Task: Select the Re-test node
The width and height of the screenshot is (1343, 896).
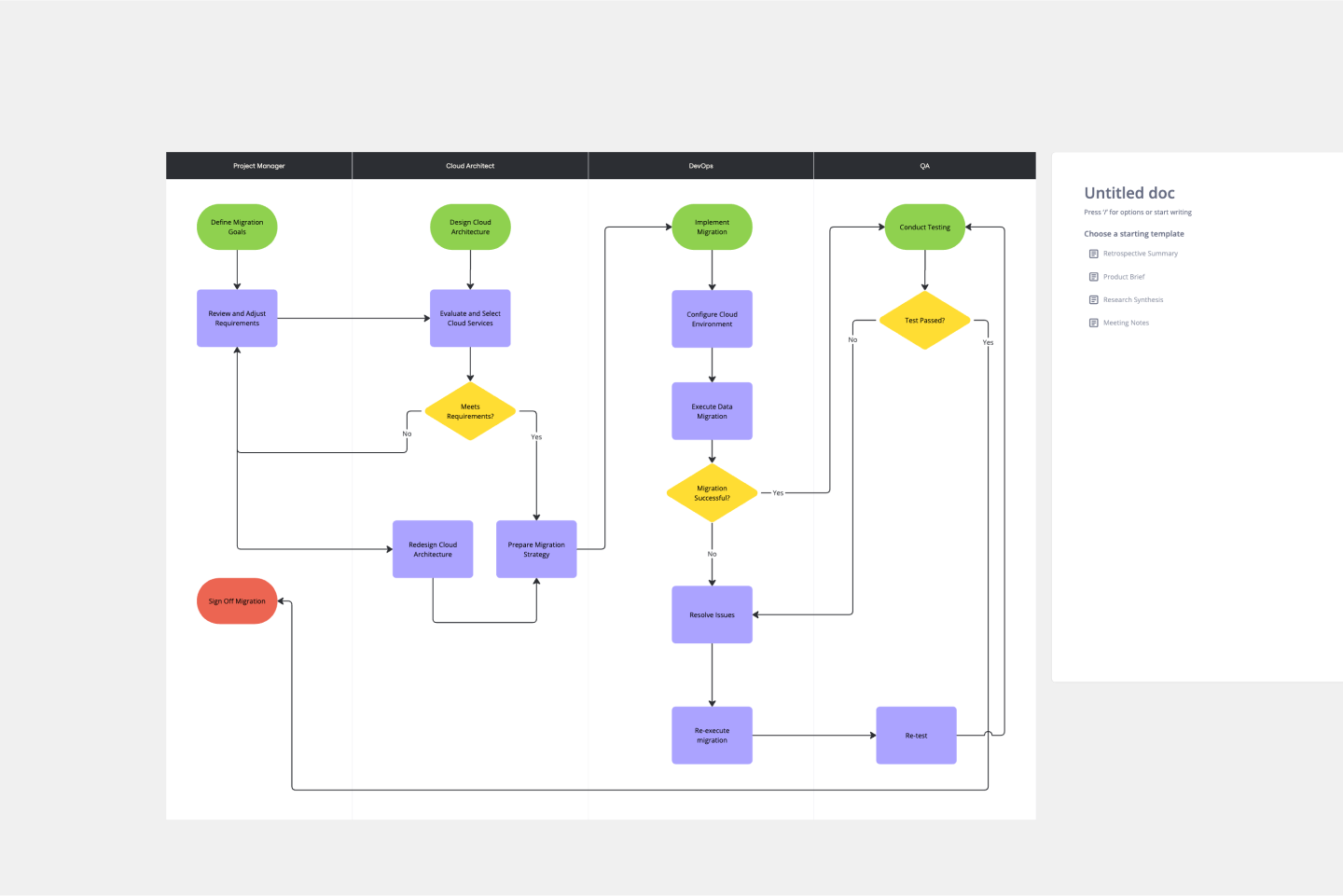Action: point(915,735)
